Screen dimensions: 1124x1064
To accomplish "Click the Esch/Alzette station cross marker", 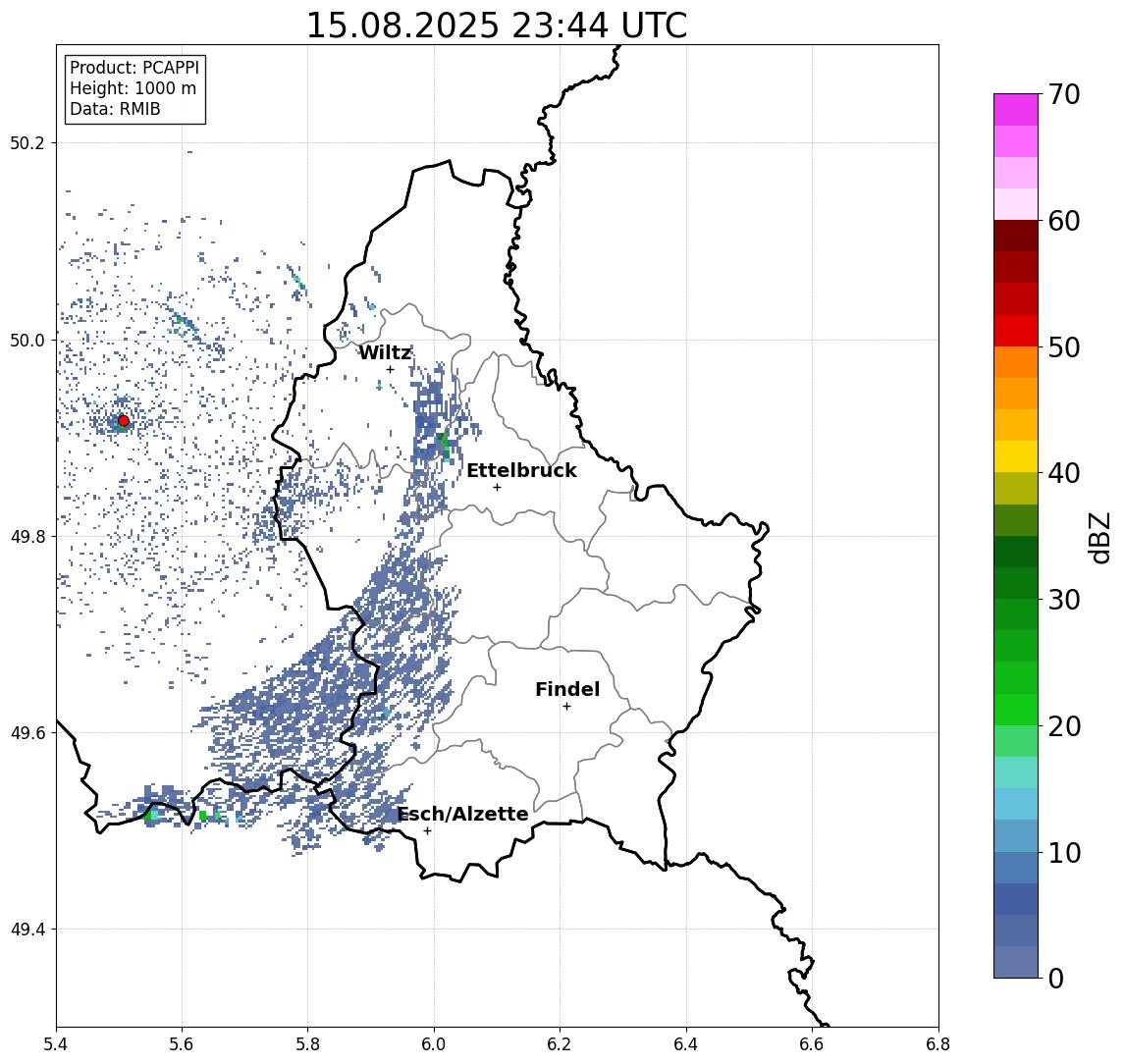I will [x=427, y=831].
